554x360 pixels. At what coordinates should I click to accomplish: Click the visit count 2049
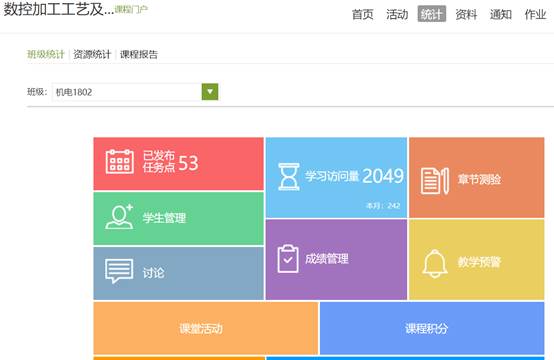pos(383,176)
